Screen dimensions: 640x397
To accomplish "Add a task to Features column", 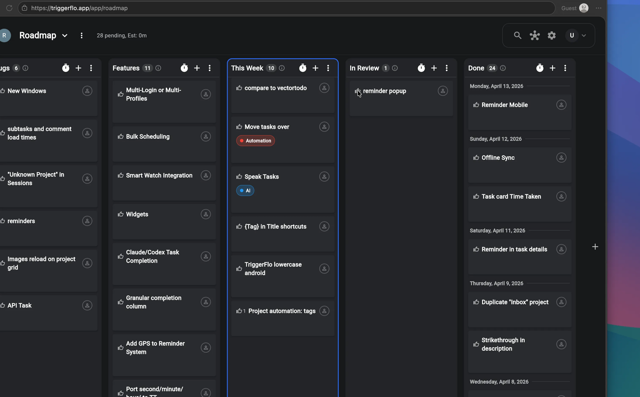I will pyautogui.click(x=197, y=68).
